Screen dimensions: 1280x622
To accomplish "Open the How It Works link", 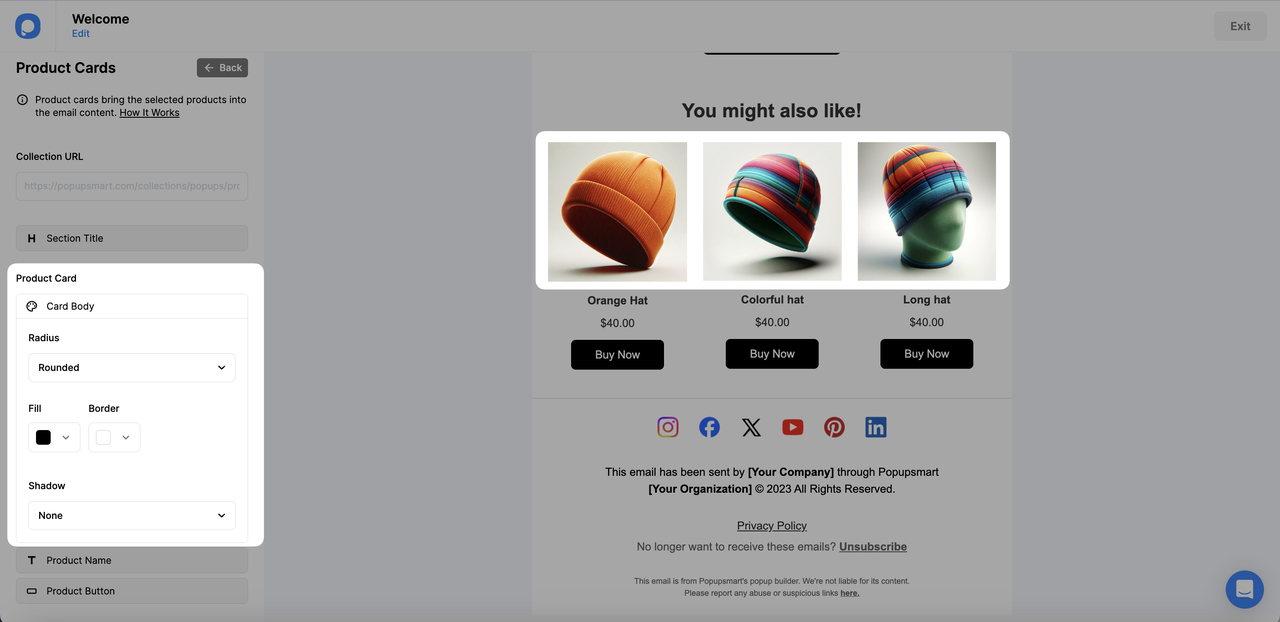I will click(x=149, y=113).
